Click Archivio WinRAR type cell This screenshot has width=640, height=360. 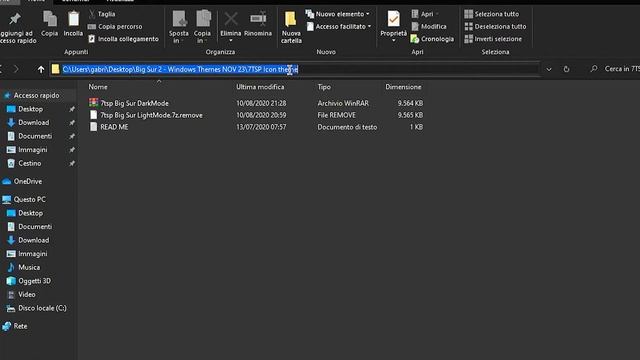[x=343, y=103]
